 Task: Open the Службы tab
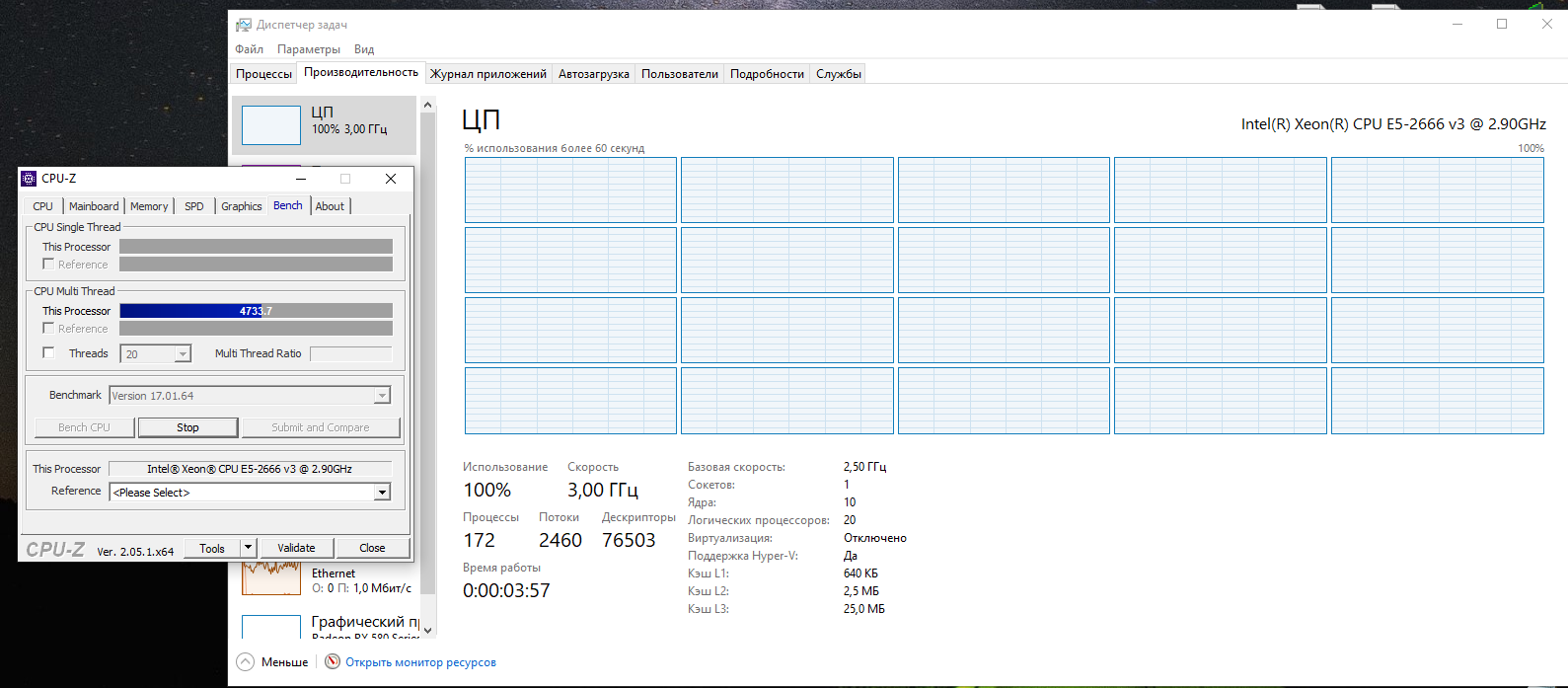(x=839, y=74)
